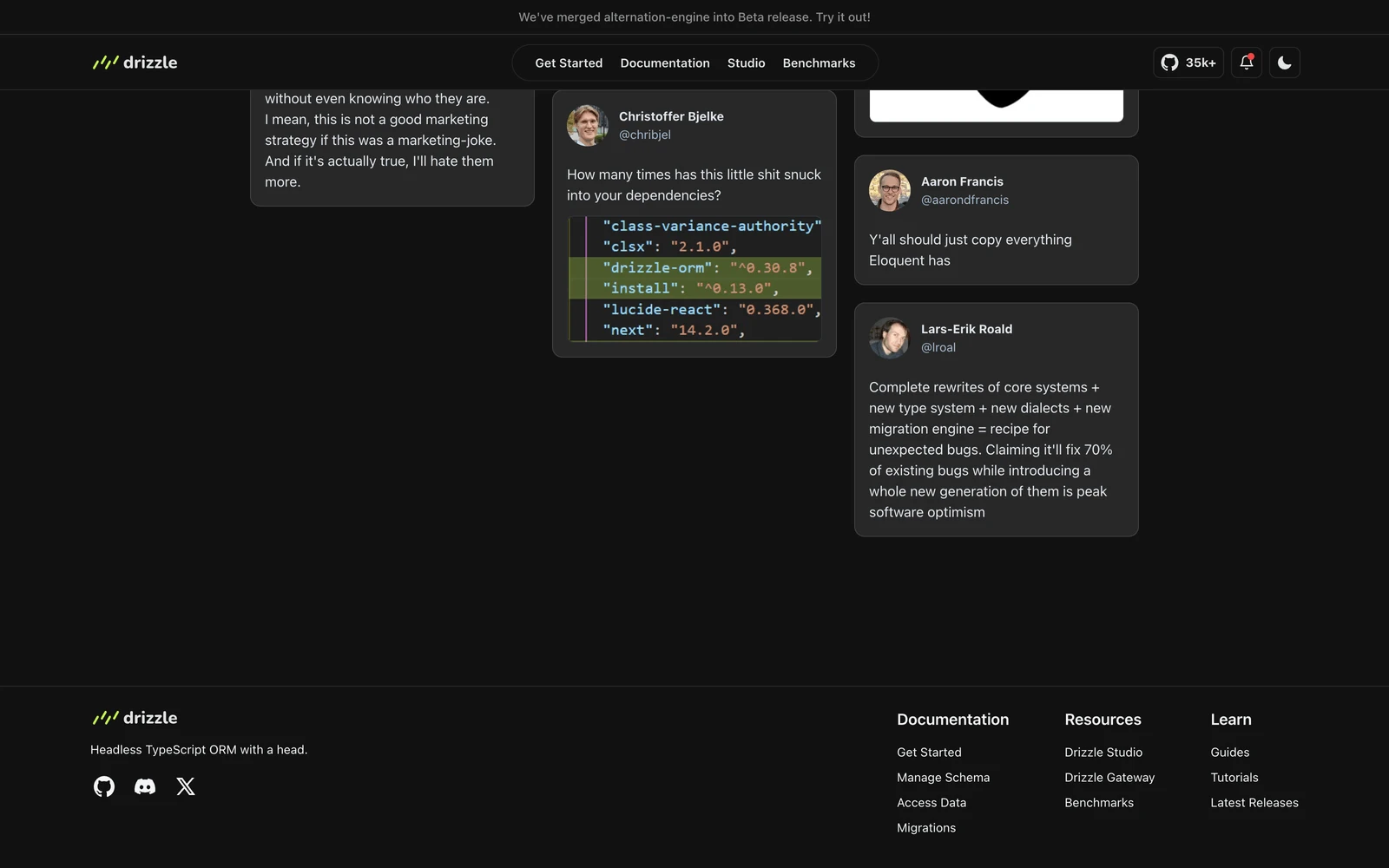Click tweet text 'without even knowing who they are'

[x=377, y=99]
